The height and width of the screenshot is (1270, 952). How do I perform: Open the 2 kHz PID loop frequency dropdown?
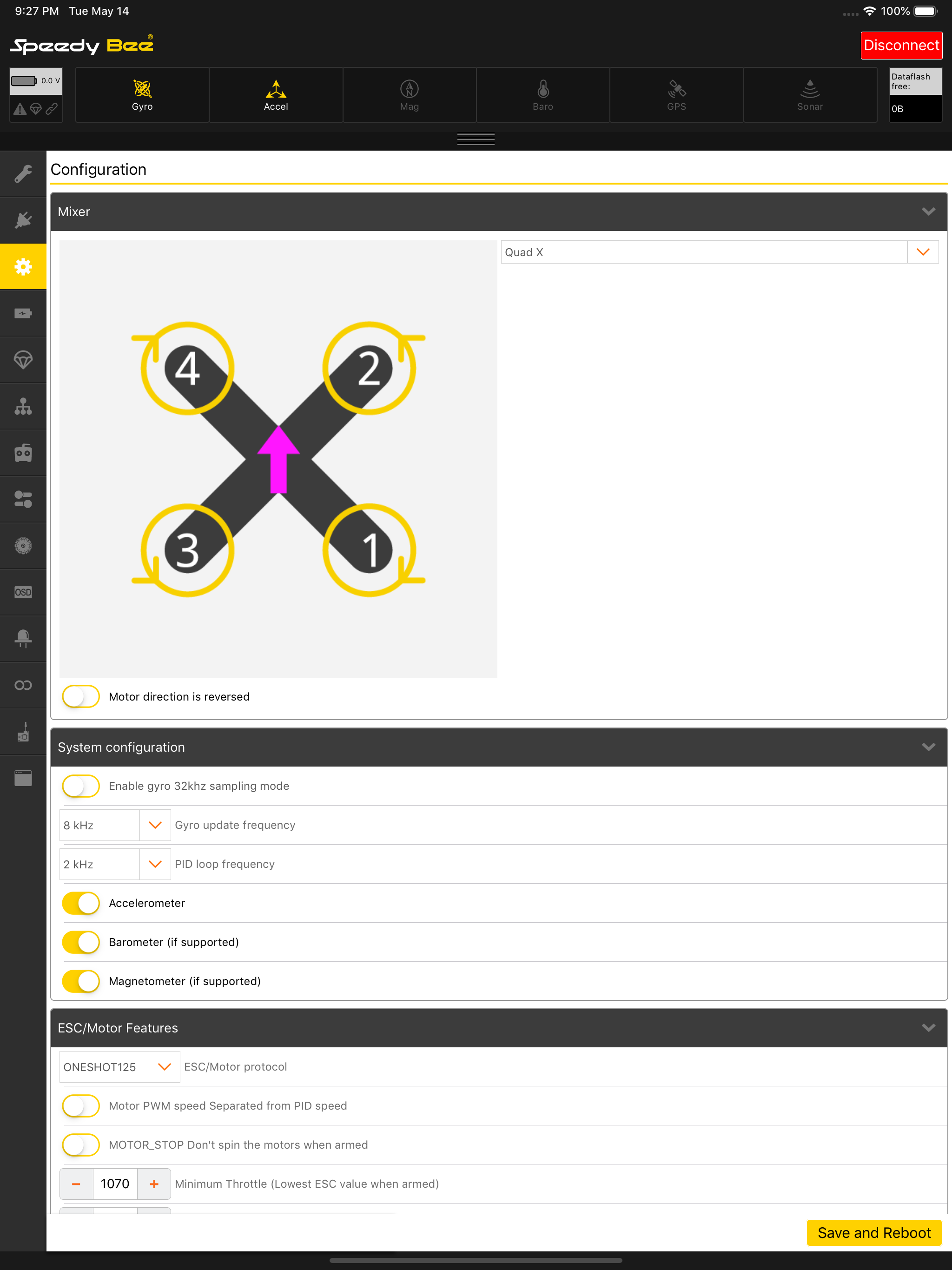click(115, 864)
